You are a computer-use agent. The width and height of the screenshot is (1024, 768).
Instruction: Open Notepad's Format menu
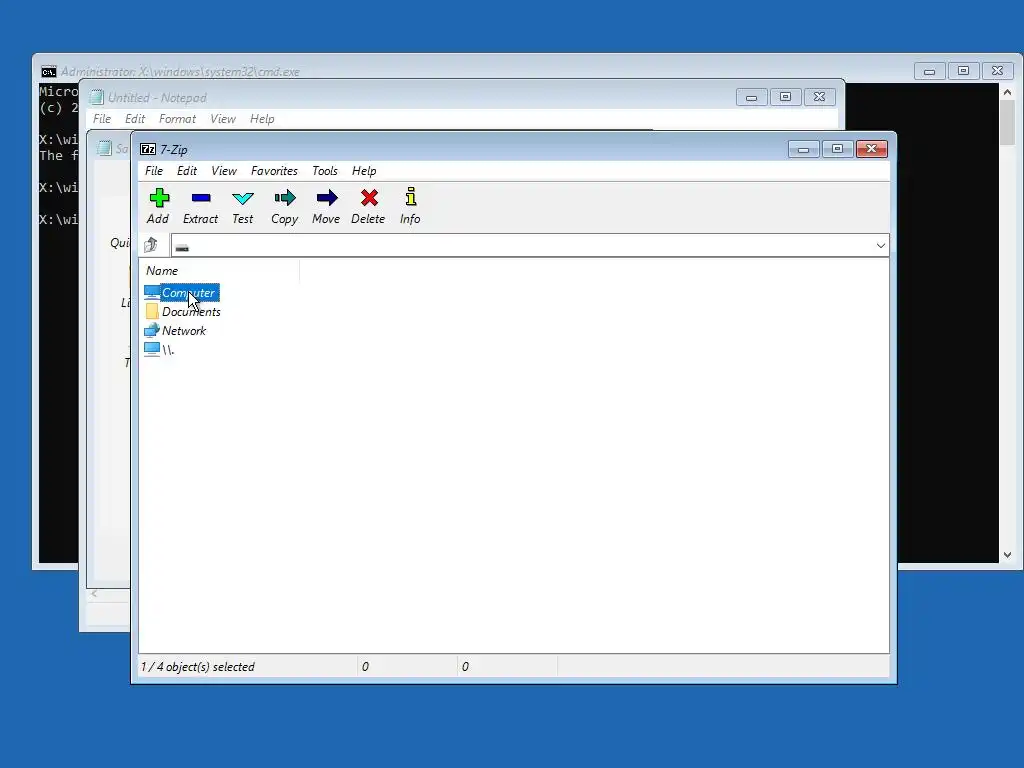tap(178, 119)
